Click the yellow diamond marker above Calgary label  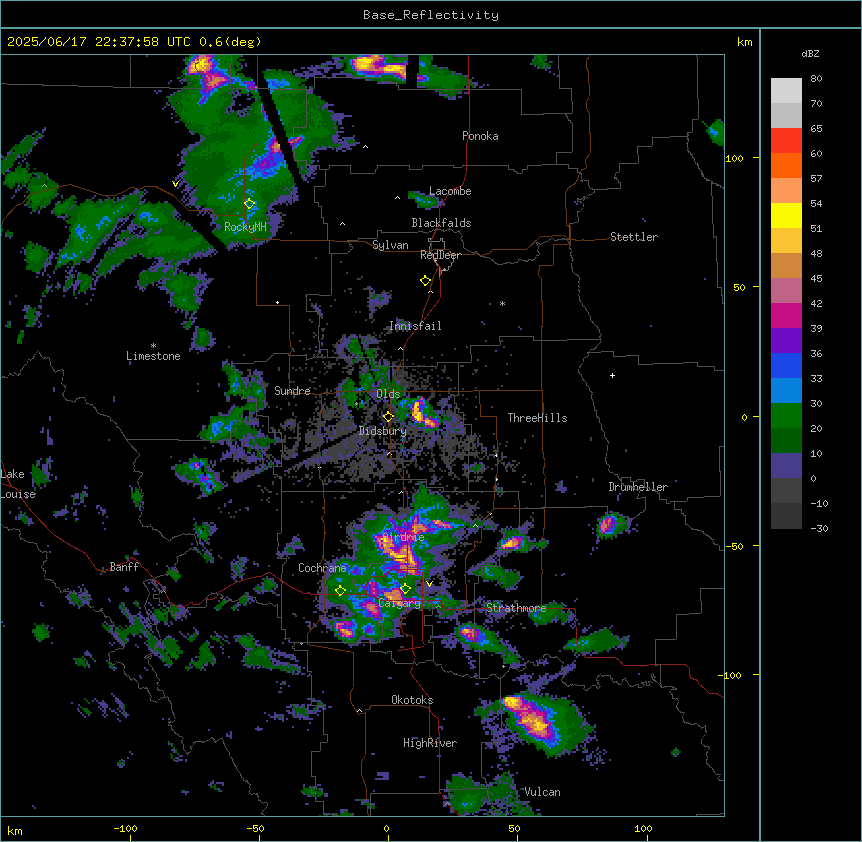coord(406,589)
